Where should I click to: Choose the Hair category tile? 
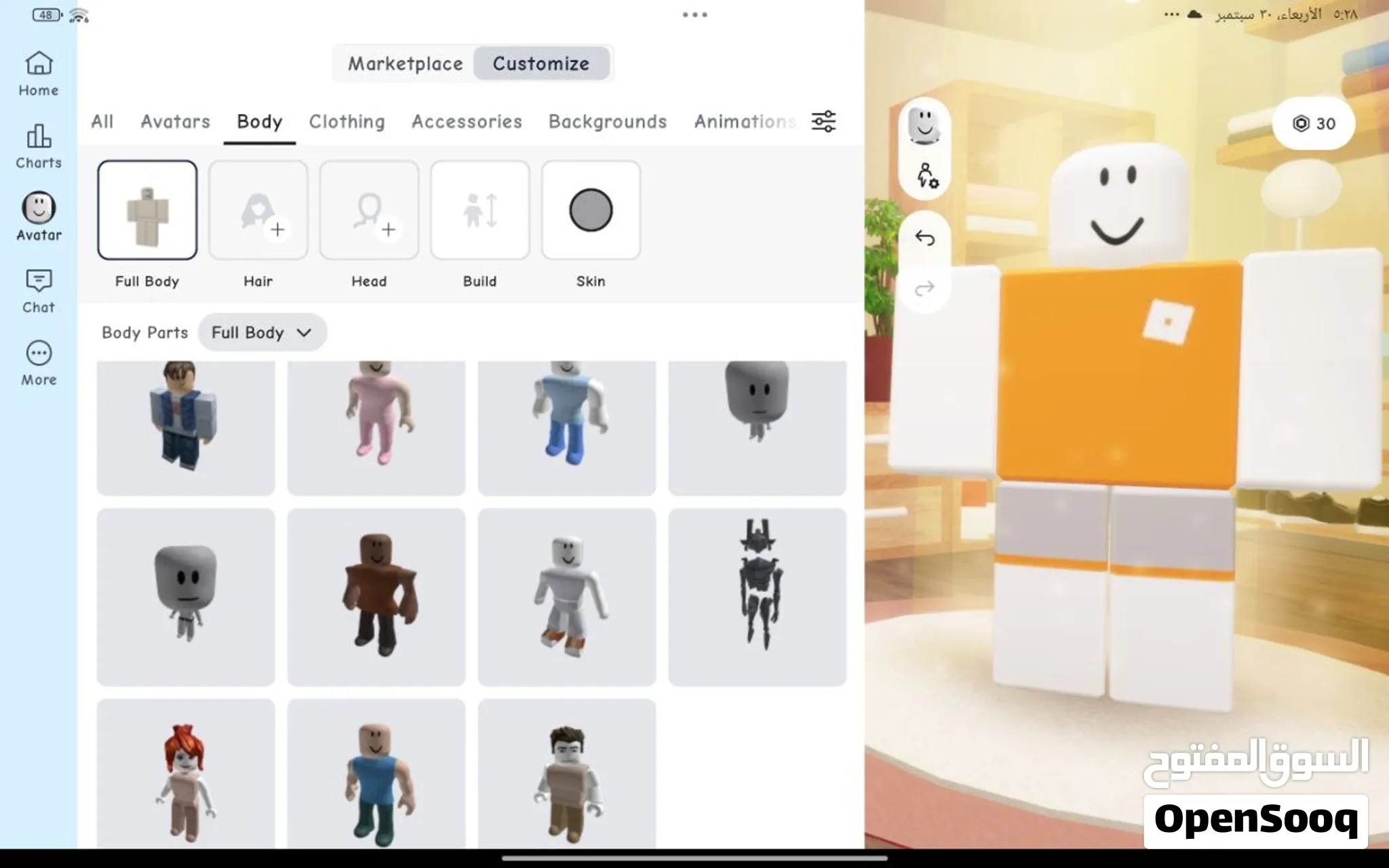[x=258, y=210]
